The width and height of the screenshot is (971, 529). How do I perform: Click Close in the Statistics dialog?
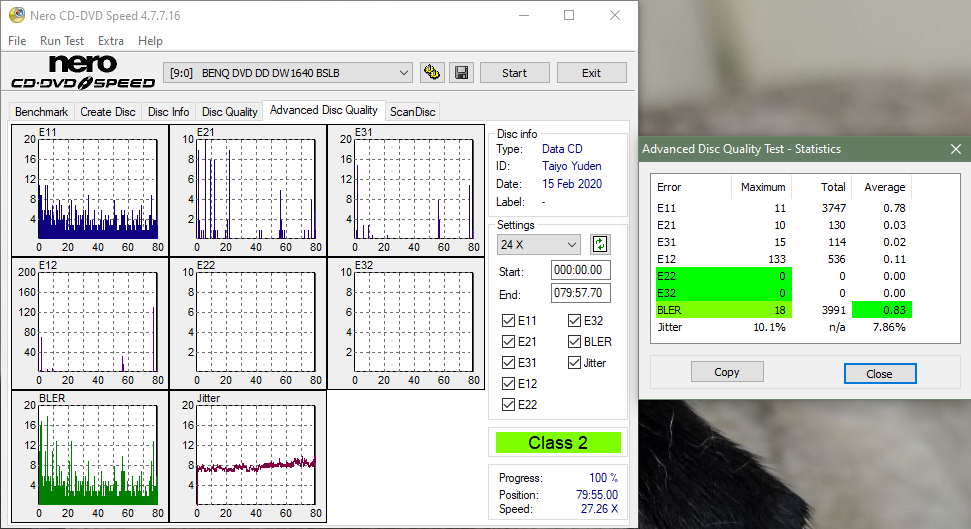point(879,374)
